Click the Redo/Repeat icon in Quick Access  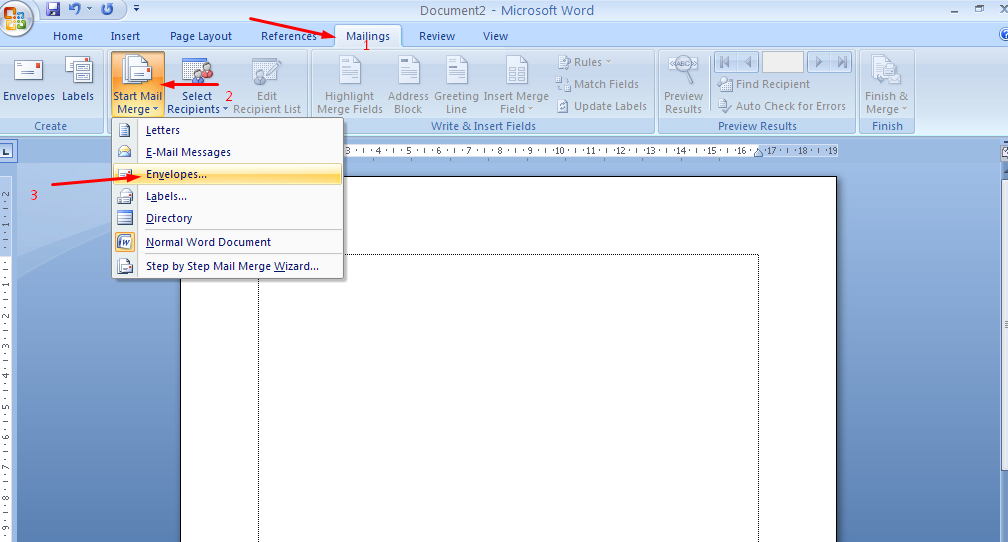[x=107, y=9]
